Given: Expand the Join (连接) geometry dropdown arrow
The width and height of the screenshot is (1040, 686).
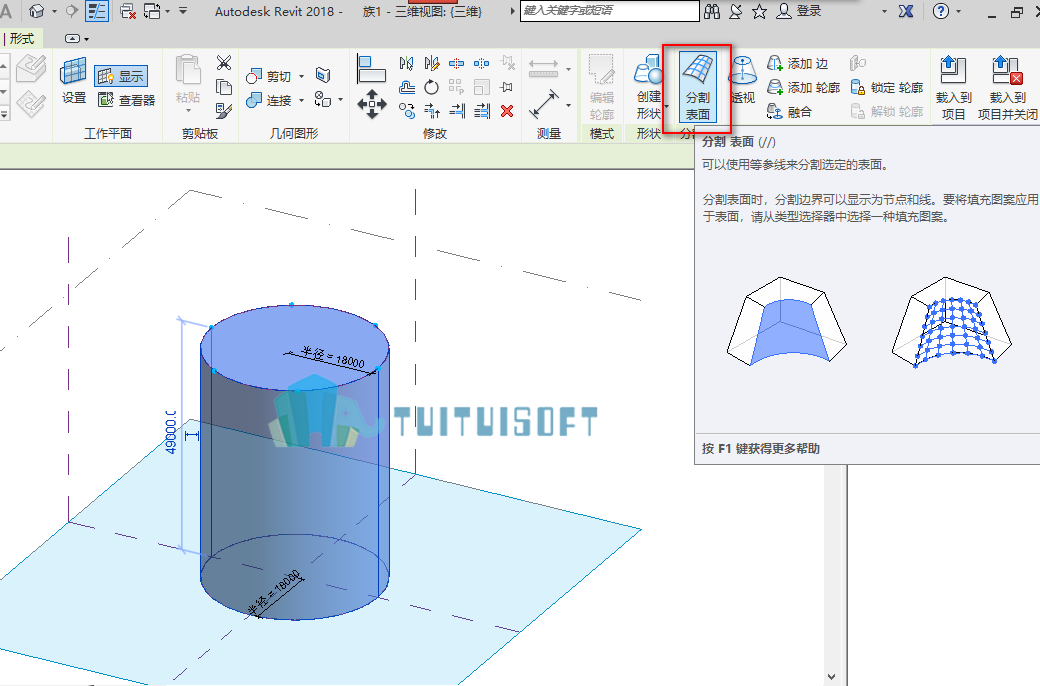Looking at the screenshot, I should [x=302, y=100].
